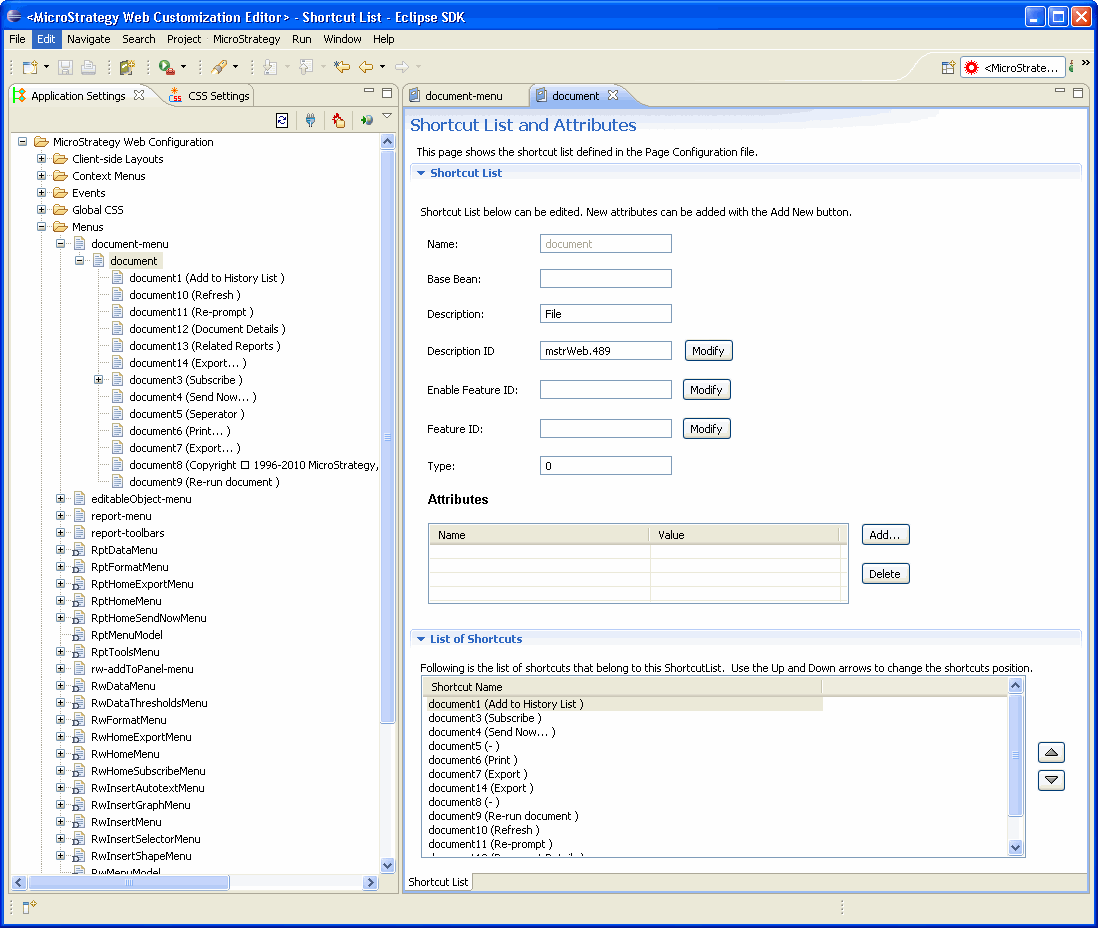Click the Search flashlight toolbar icon
The height and width of the screenshot is (928, 1098).
coord(219,67)
